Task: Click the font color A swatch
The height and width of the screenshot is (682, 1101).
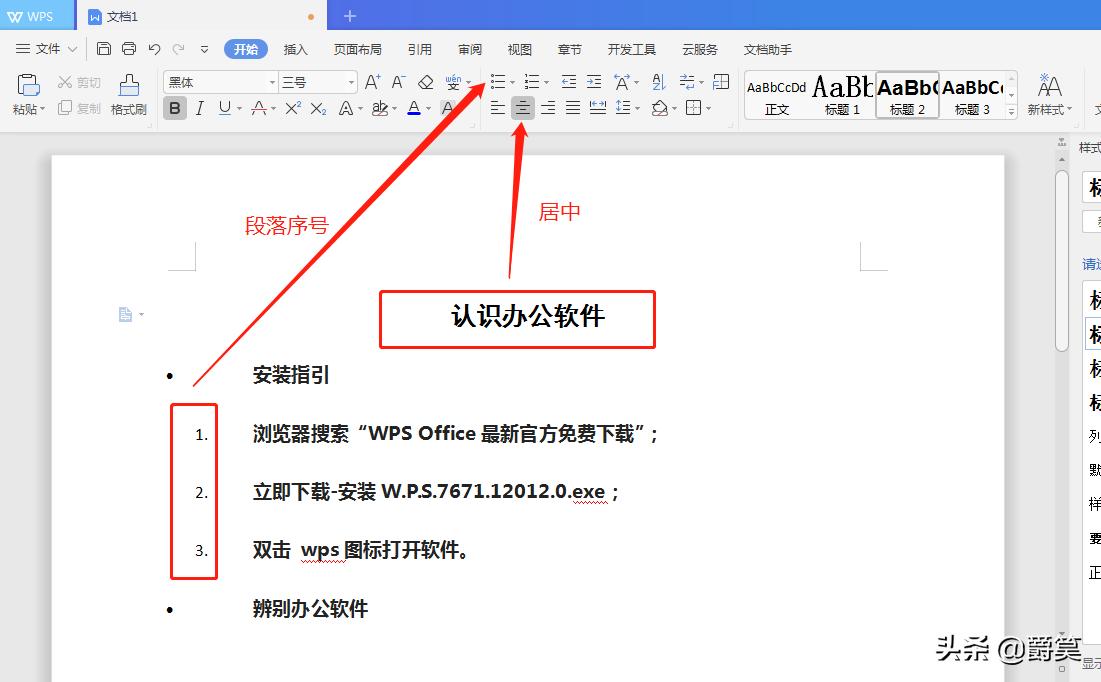Action: click(x=412, y=108)
